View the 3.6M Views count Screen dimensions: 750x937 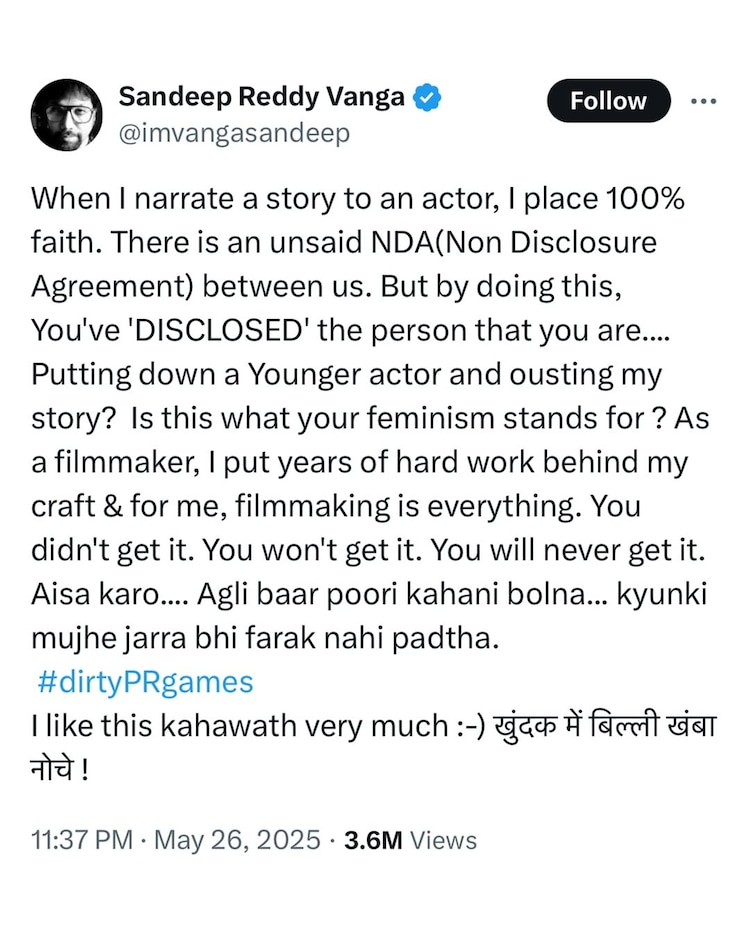pyautogui.click(x=410, y=841)
